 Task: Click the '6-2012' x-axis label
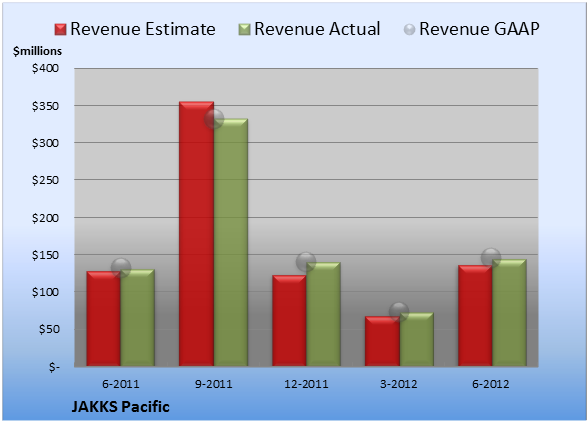coord(491,384)
